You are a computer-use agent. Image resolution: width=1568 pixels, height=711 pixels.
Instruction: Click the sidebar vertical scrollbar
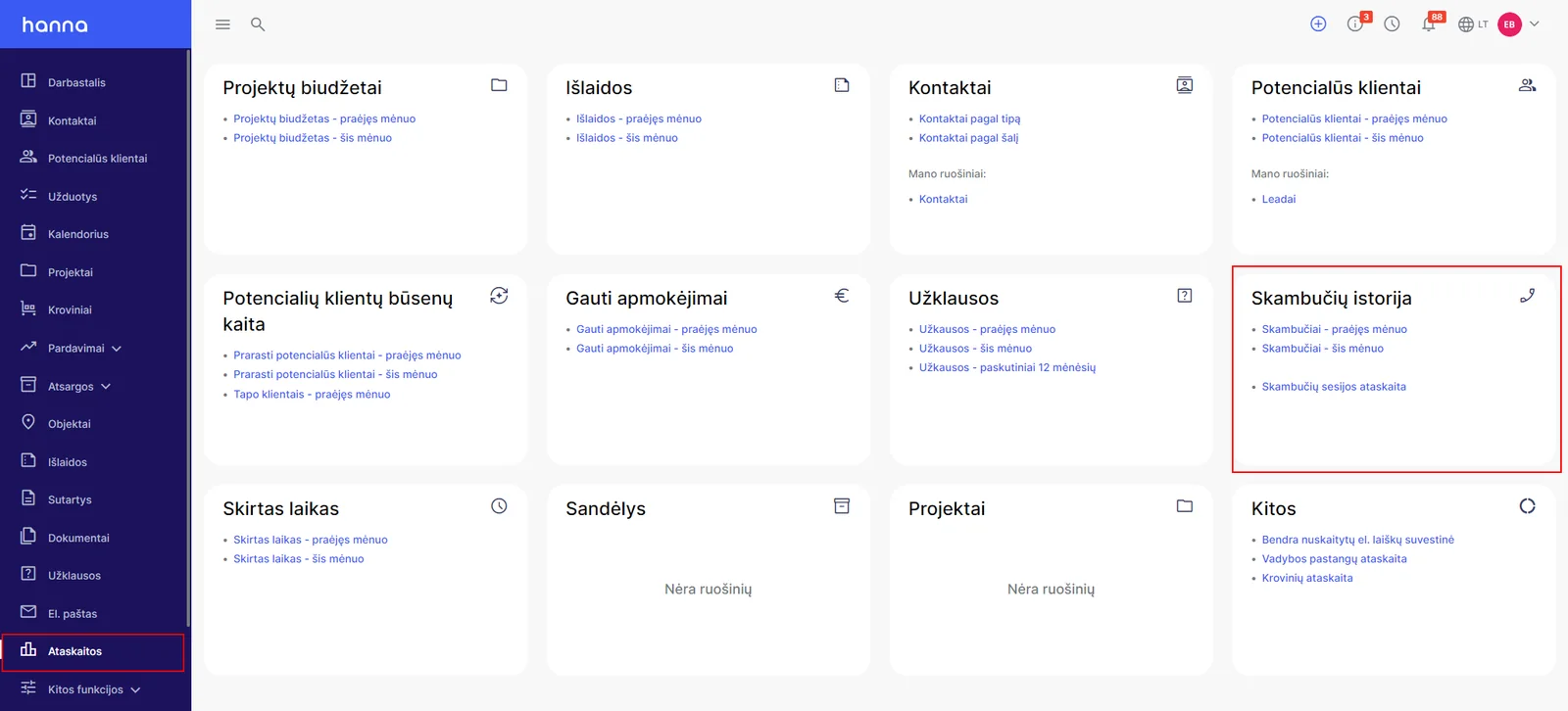[x=188, y=338]
